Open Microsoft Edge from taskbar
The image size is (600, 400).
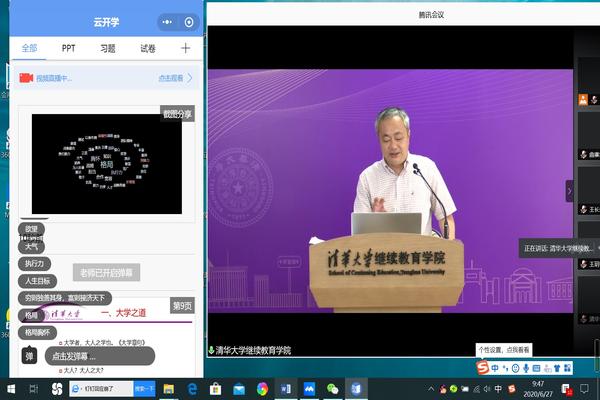coord(192,389)
